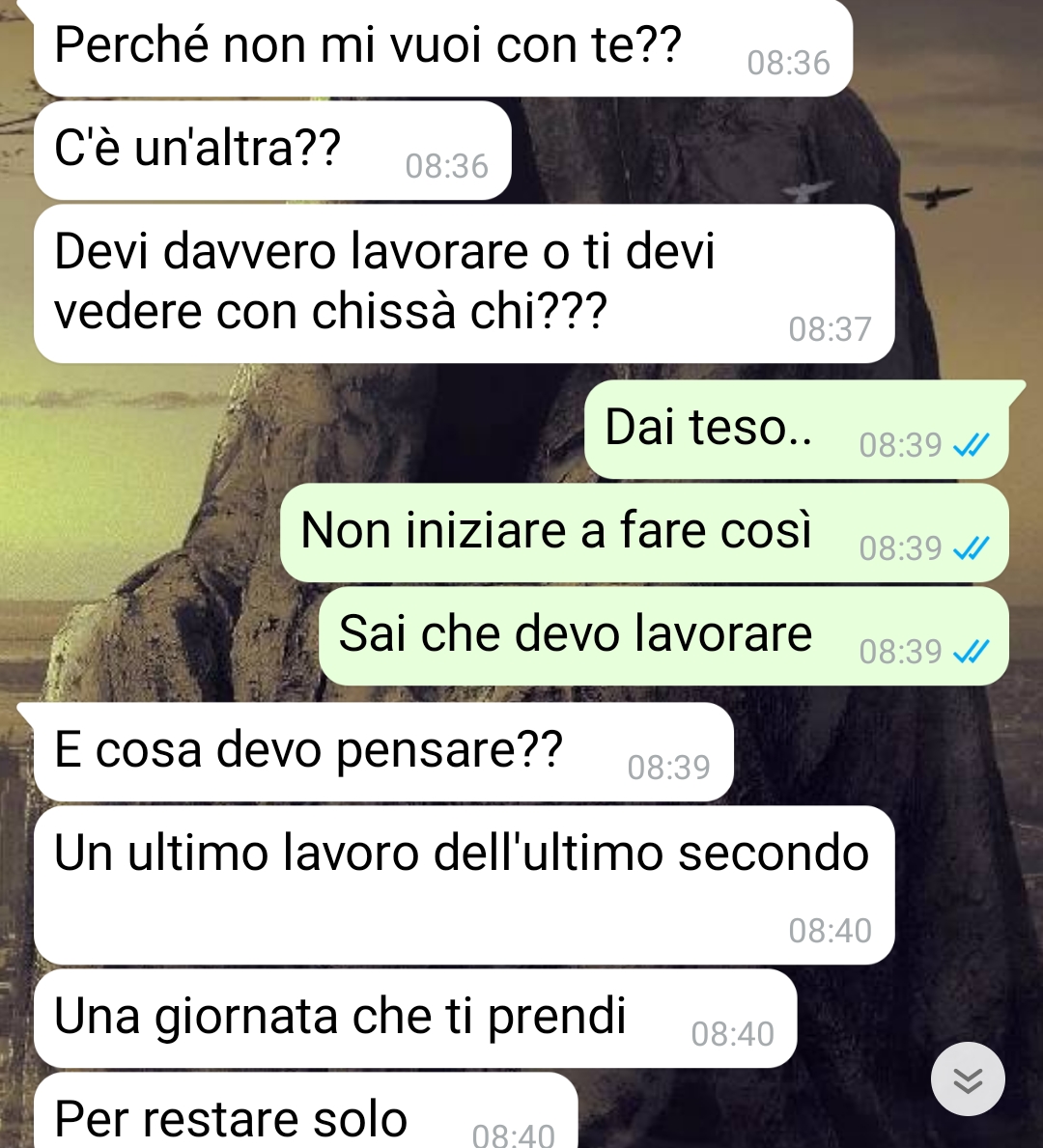
Task: Select message "C'è un'altra??"
Action: click(272, 150)
